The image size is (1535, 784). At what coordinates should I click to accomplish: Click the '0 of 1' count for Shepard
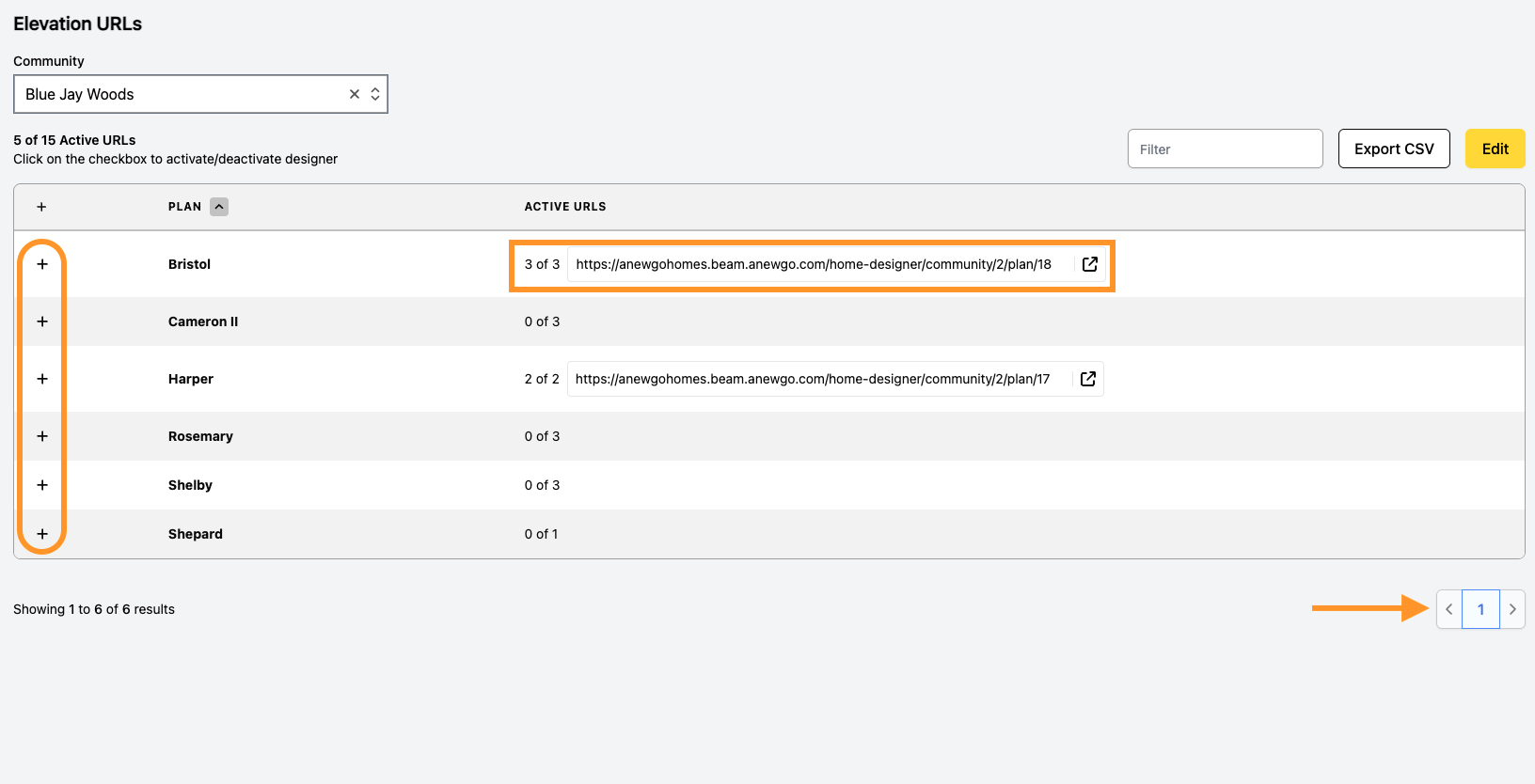click(541, 534)
